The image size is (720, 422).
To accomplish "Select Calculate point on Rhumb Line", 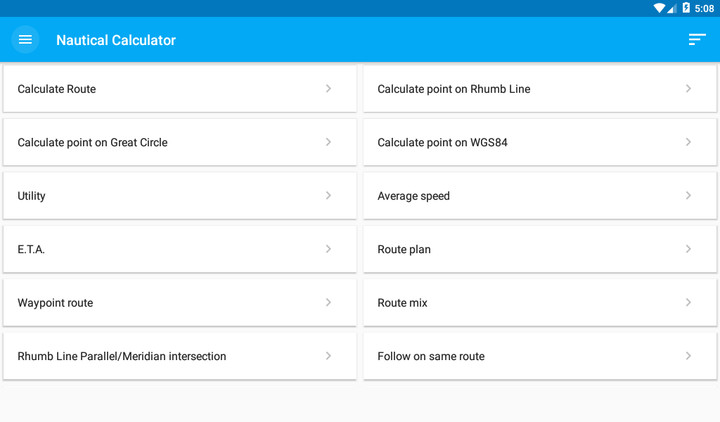I will (x=454, y=89).
